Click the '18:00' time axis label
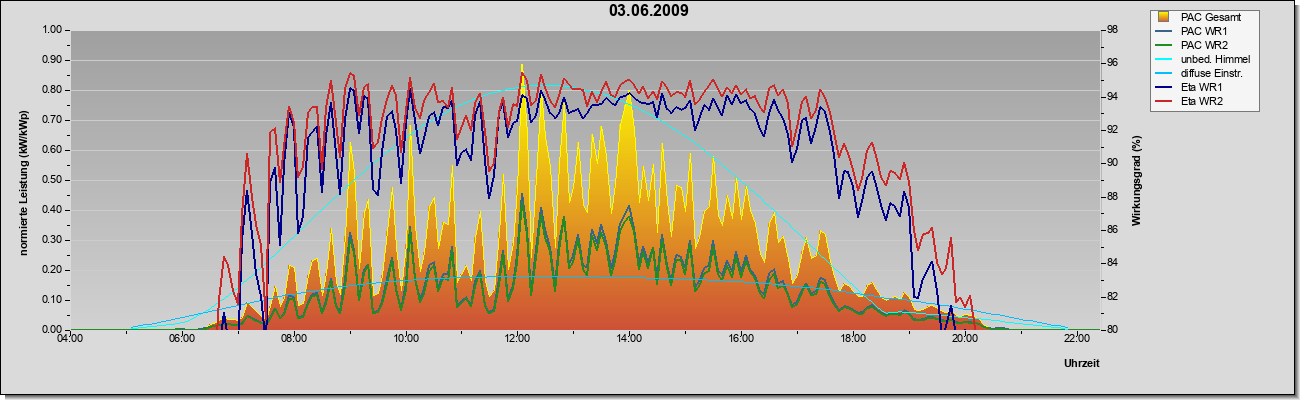This screenshot has width=1300, height=400. [854, 339]
